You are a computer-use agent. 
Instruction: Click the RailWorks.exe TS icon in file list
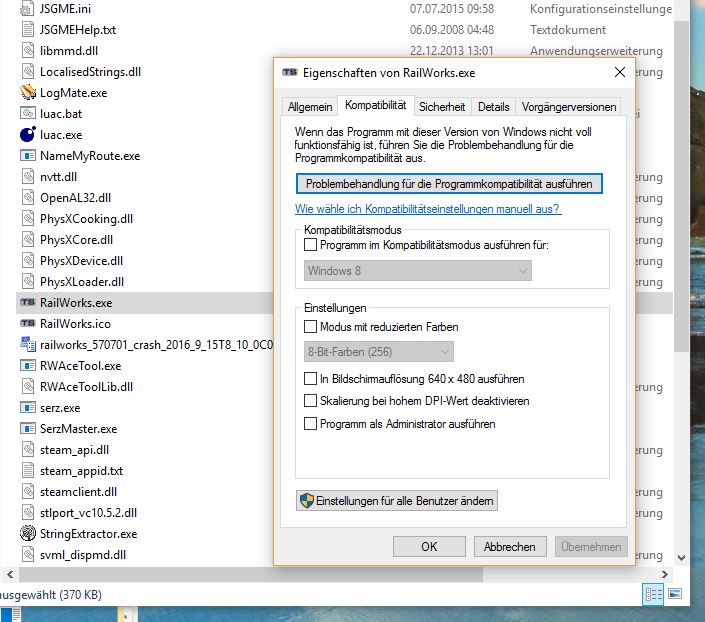click(x=27, y=302)
